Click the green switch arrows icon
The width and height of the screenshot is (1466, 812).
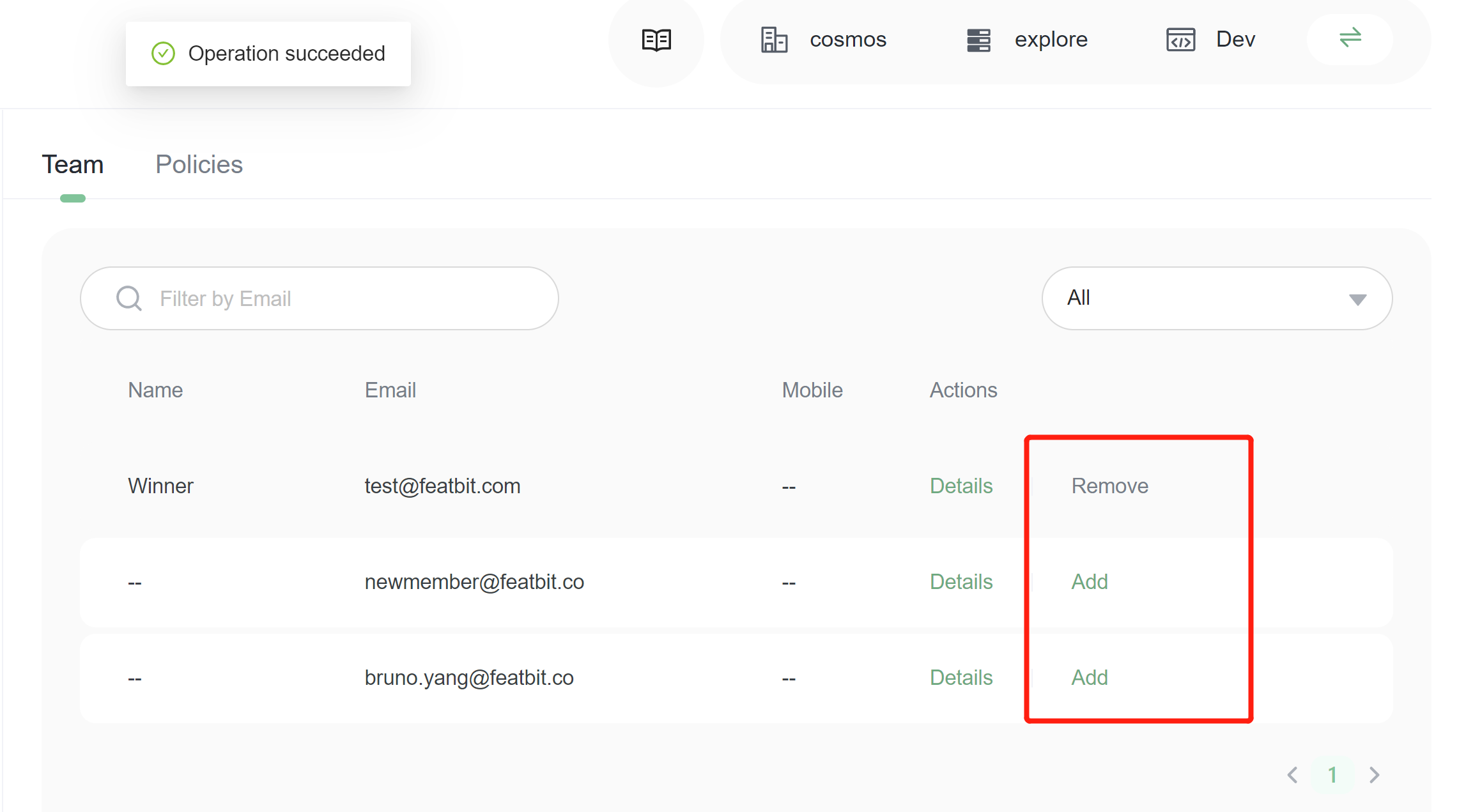pyautogui.click(x=1350, y=38)
